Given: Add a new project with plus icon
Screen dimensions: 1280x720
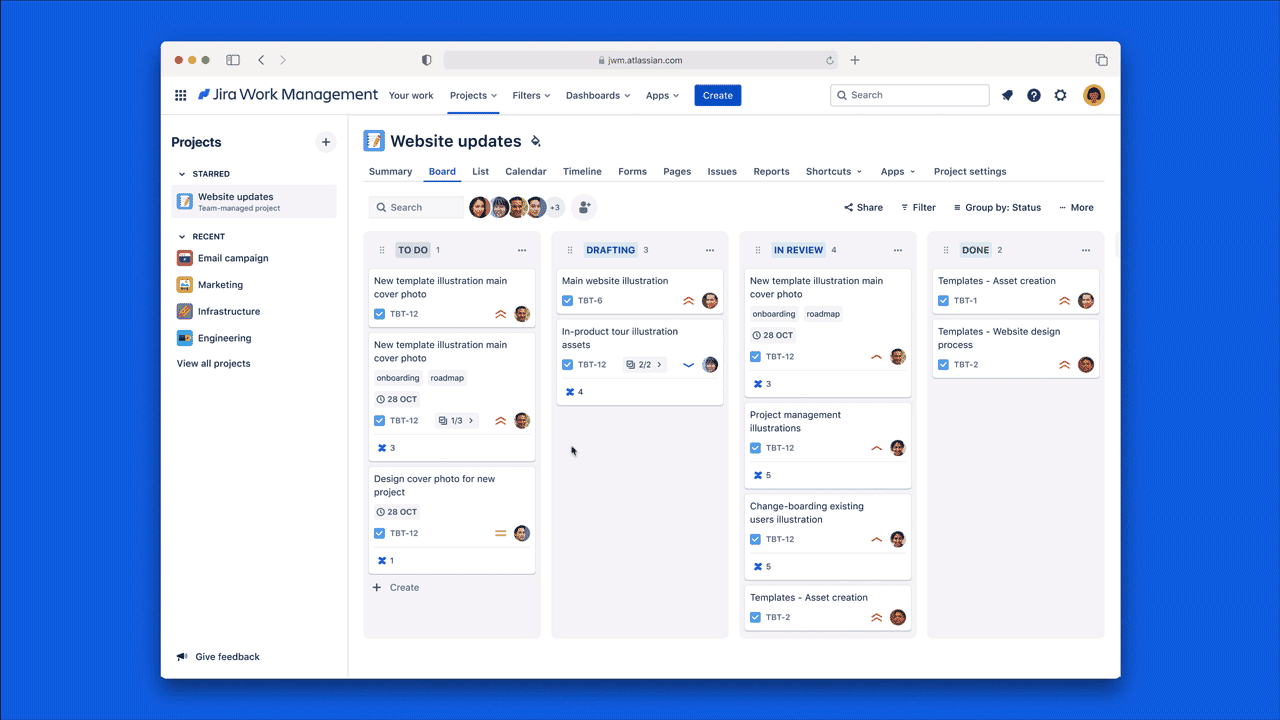Looking at the screenshot, I should pos(326,142).
